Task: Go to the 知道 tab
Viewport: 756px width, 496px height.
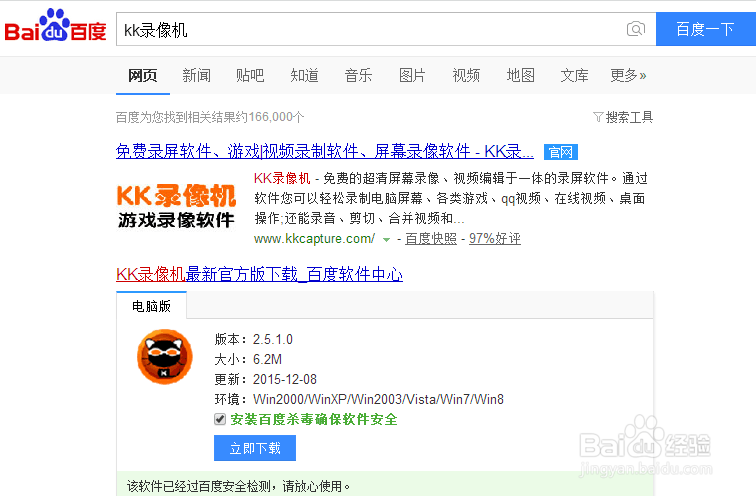Action: (304, 75)
